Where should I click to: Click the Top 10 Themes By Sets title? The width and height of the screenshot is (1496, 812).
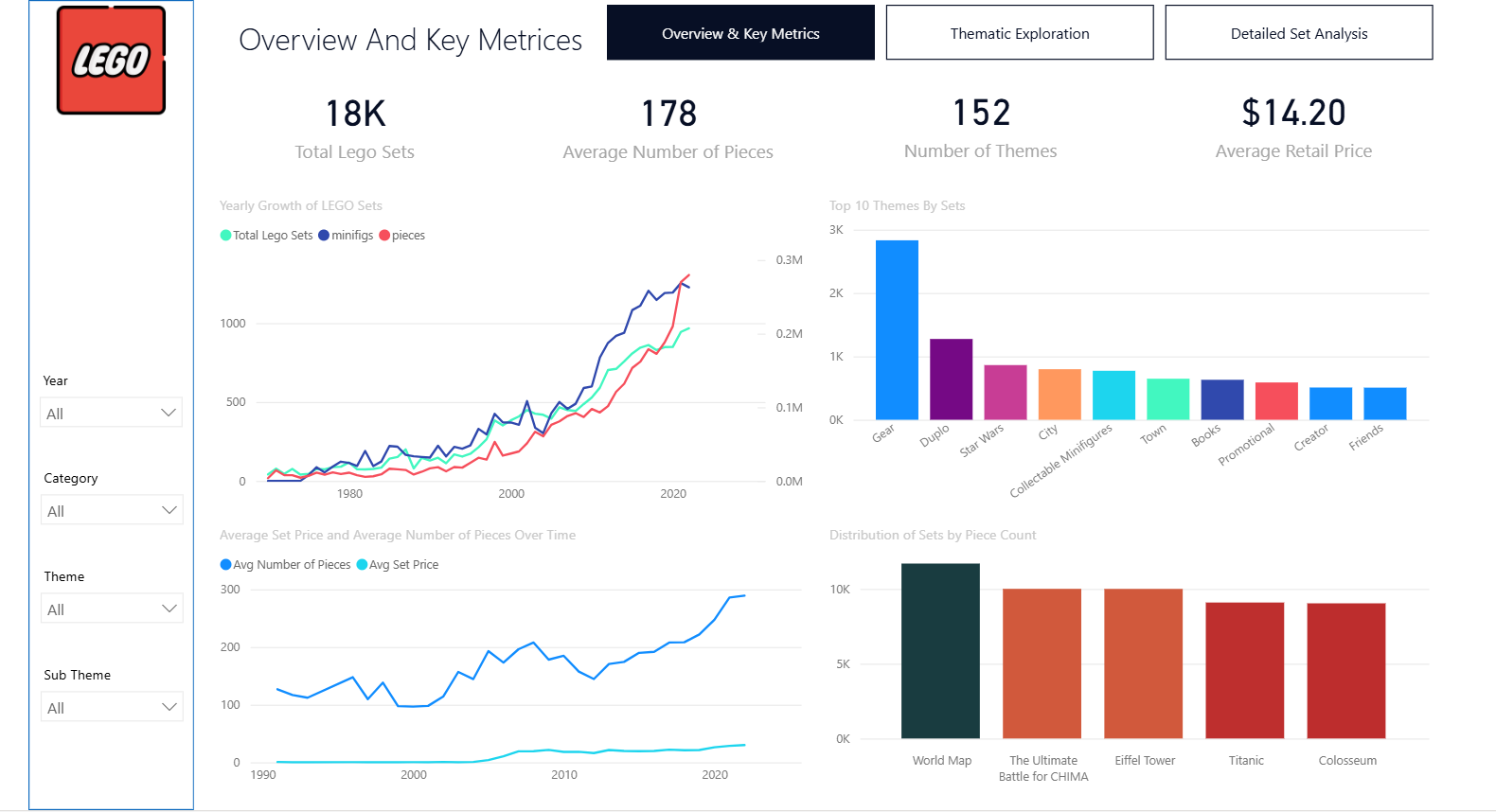pyautogui.click(x=897, y=205)
